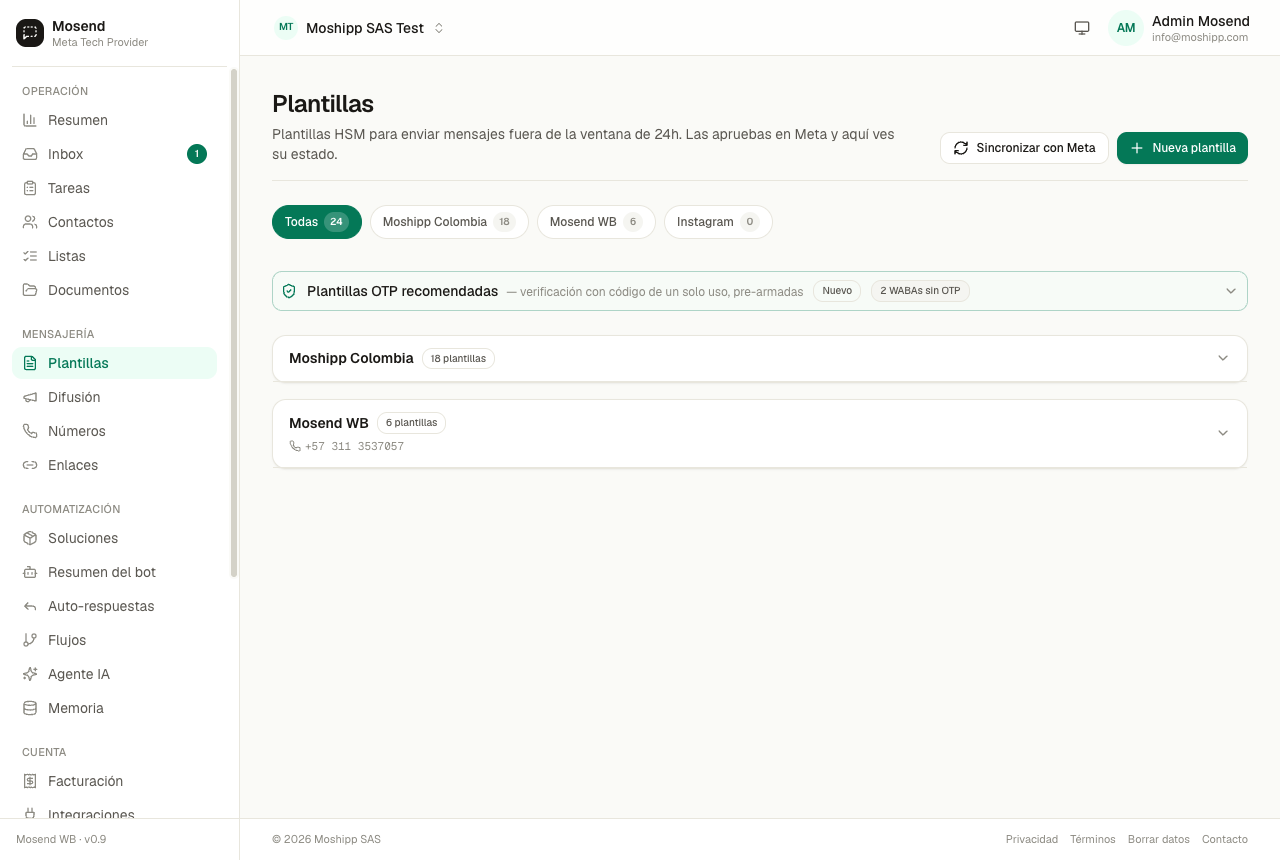
Task: Open the Términos footer link
Action: tap(1093, 839)
